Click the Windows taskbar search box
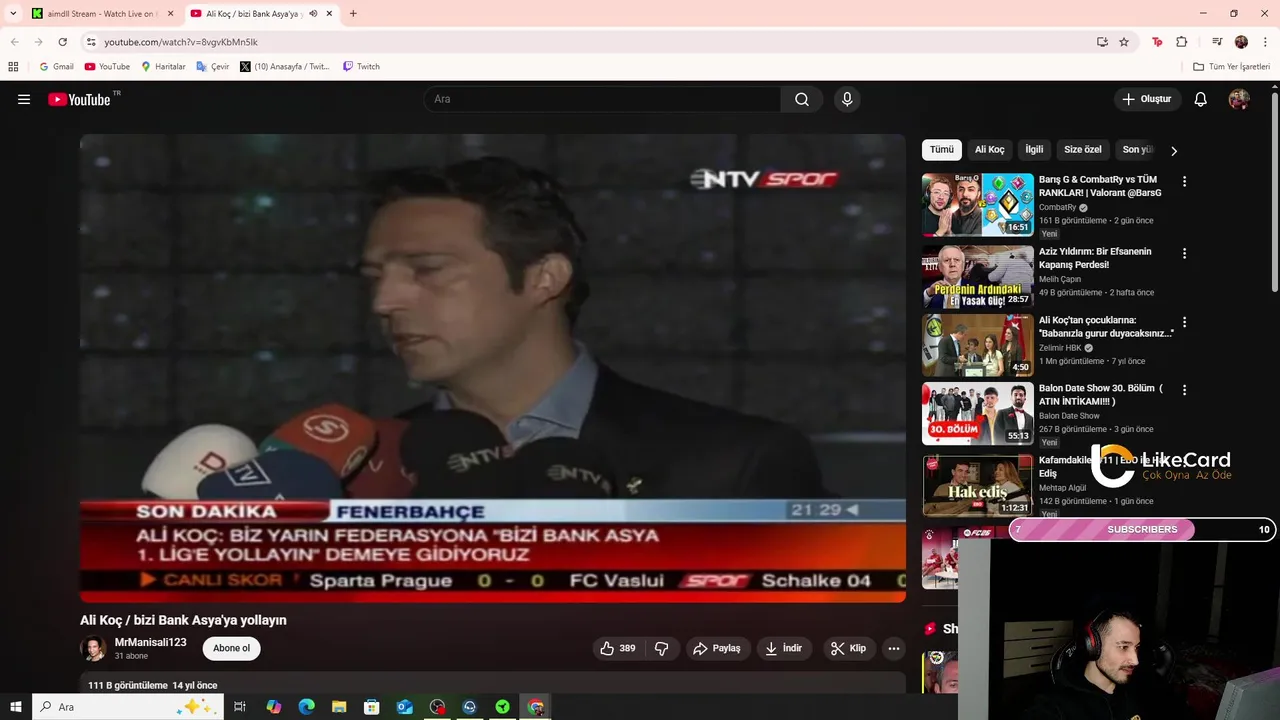Image resolution: width=1280 pixels, height=720 pixels. pos(128,707)
